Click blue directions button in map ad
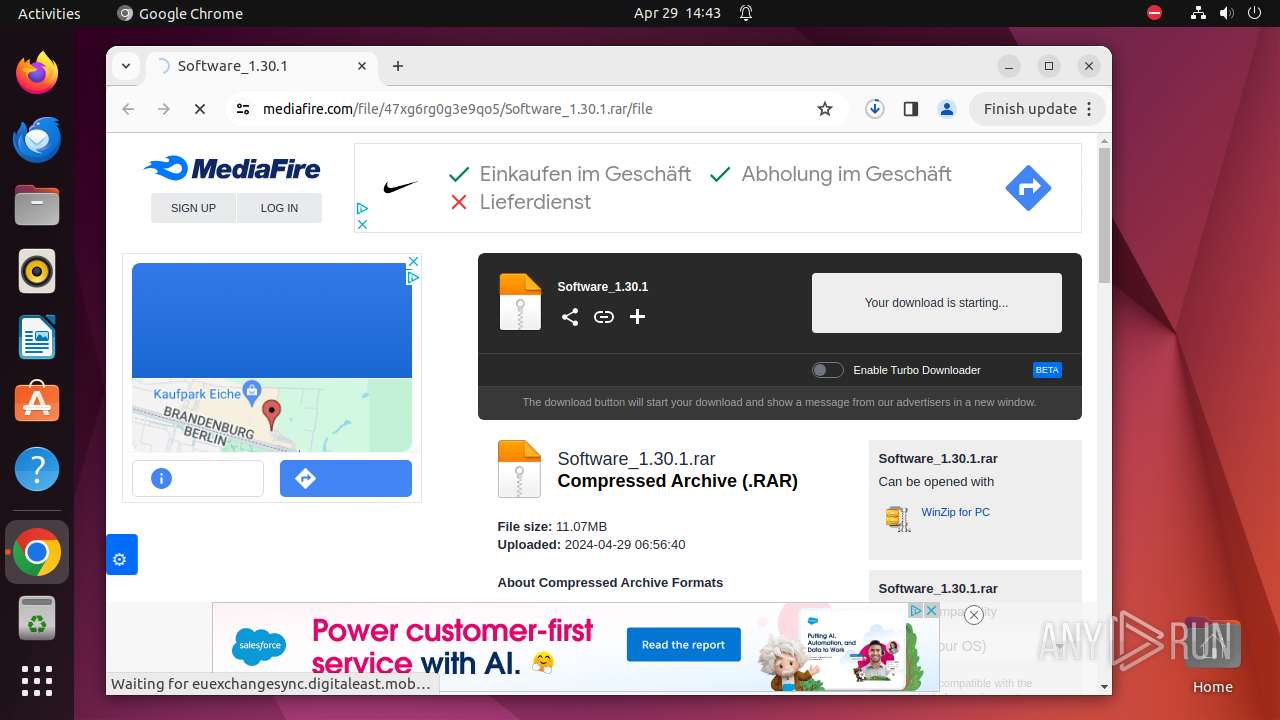Viewport: 1280px width, 720px height. click(x=346, y=478)
